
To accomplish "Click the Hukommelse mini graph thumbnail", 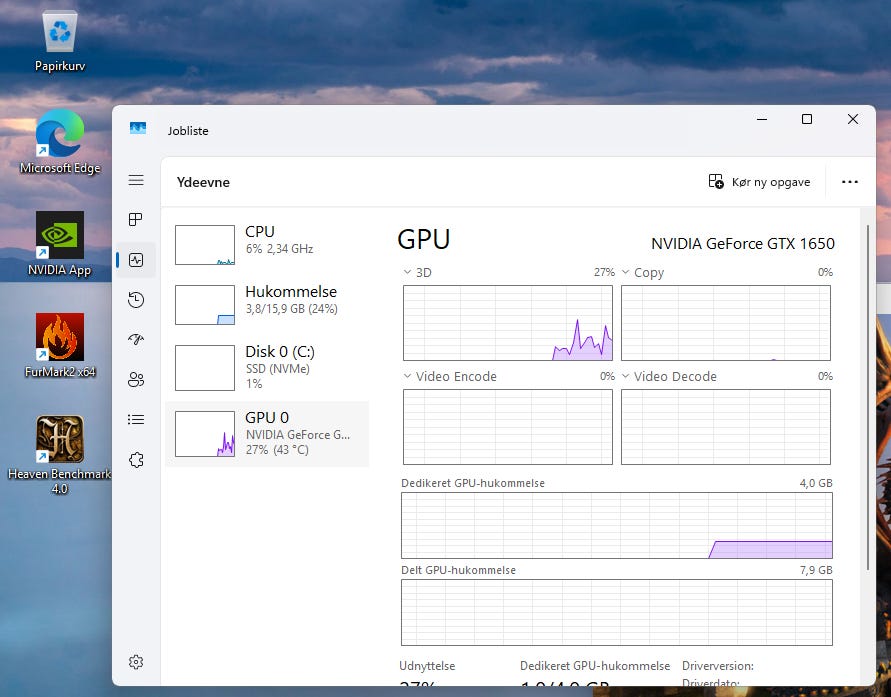I will [205, 305].
